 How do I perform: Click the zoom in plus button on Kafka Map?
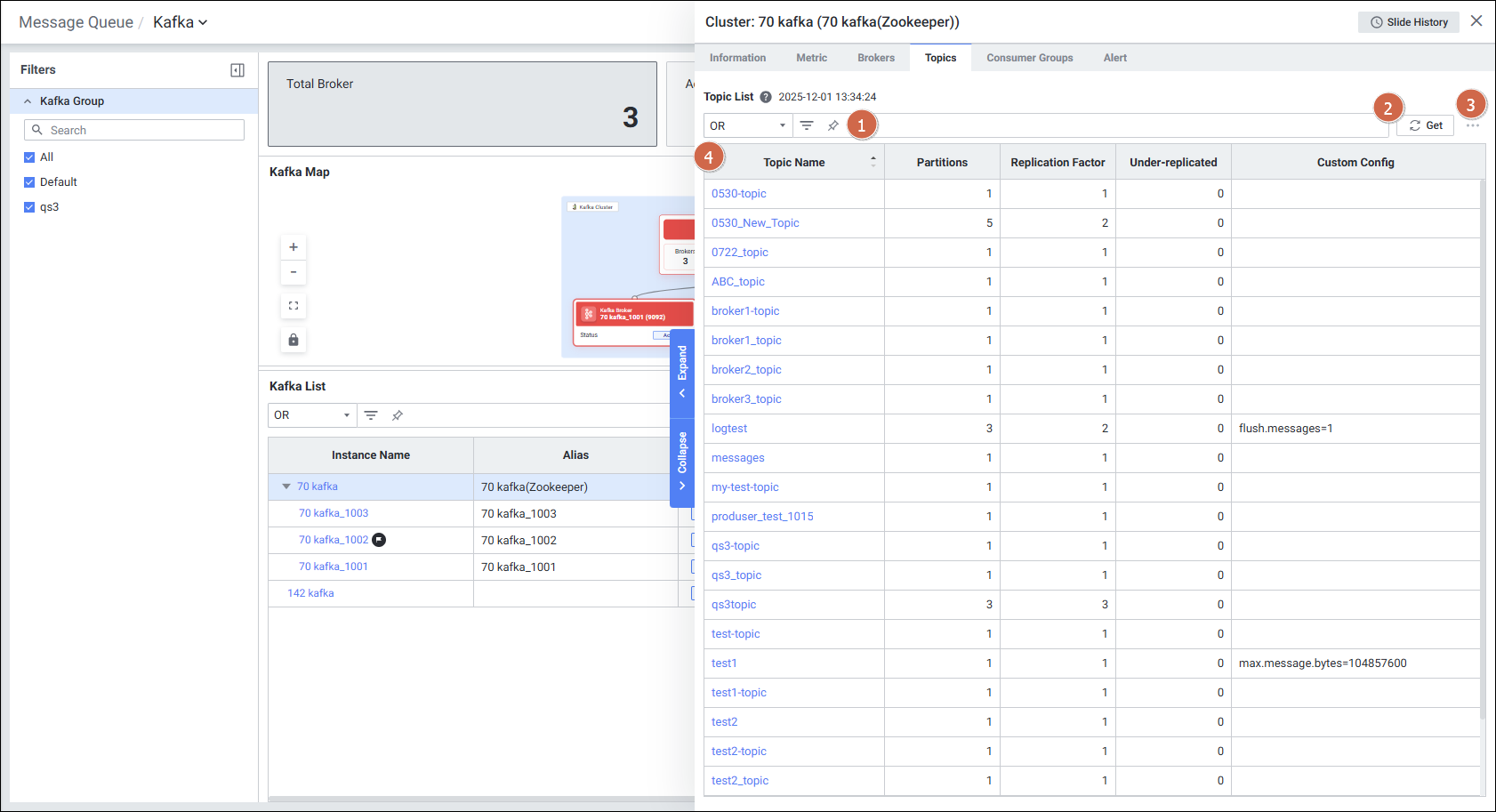pyautogui.click(x=294, y=247)
